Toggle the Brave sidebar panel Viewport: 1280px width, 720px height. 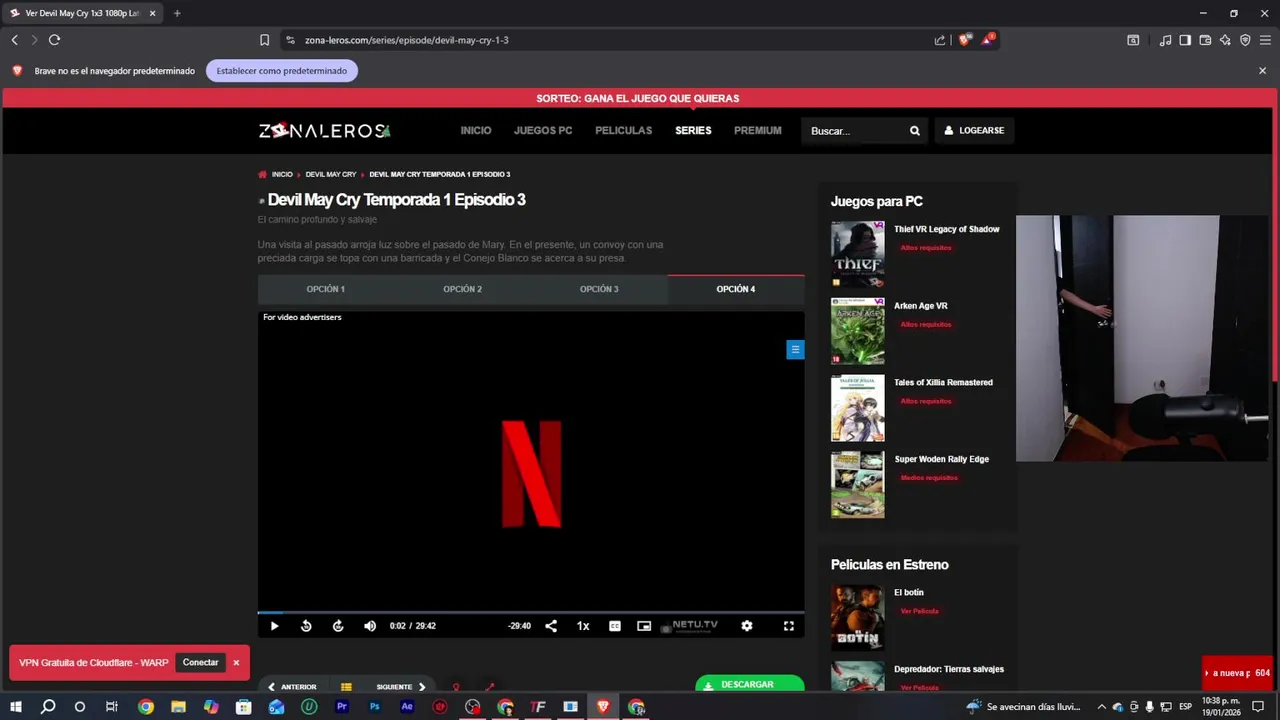point(1185,40)
